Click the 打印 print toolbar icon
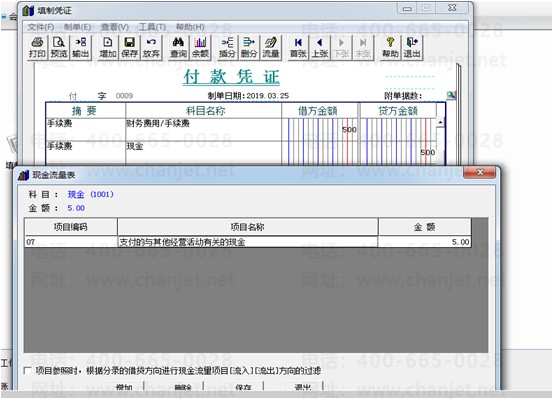Viewport: 553px width, 399px height. [x=37, y=48]
